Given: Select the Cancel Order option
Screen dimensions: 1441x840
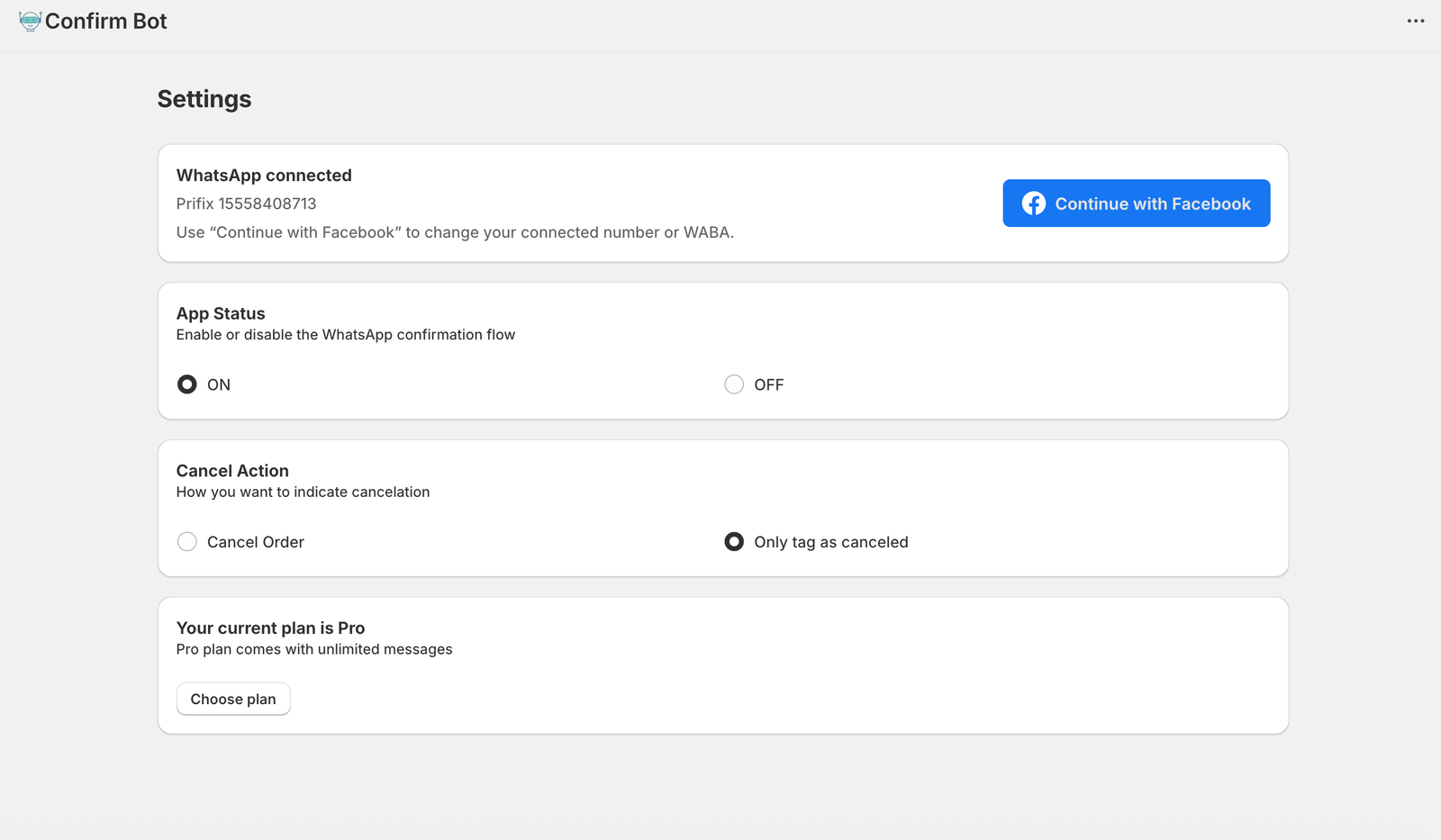Looking at the screenshot, I should click(x=186, y=541).
